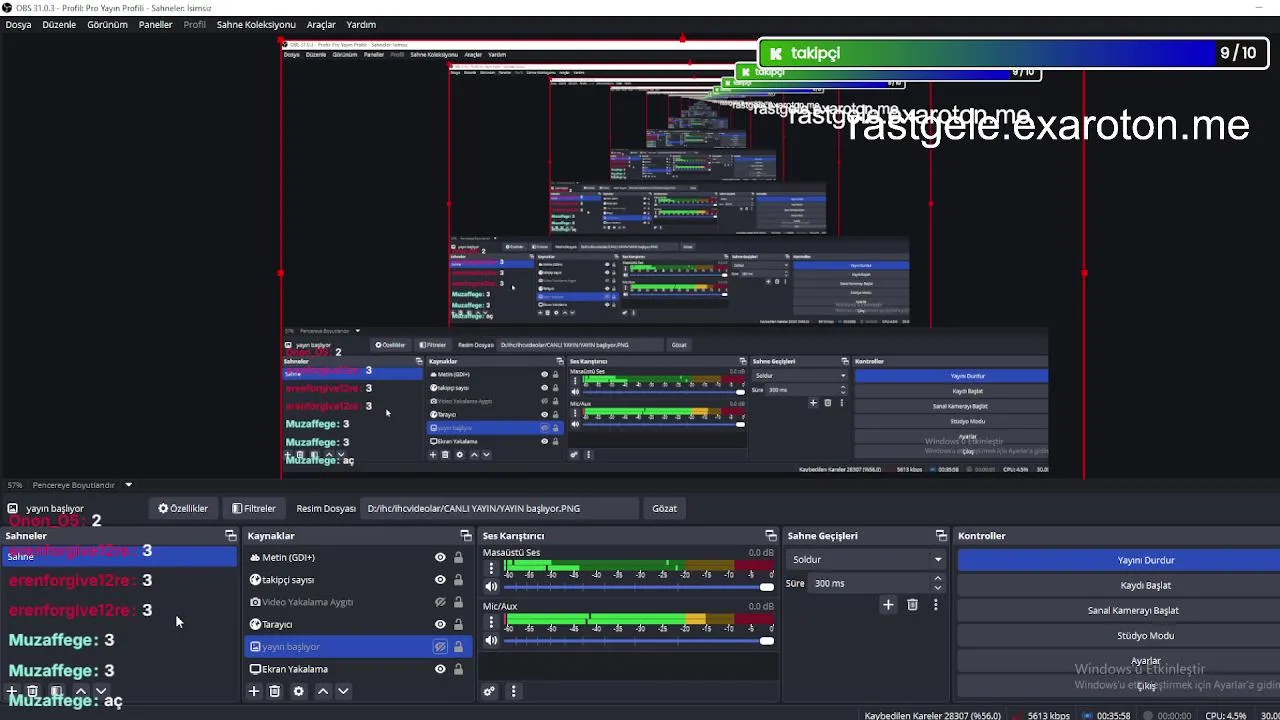
Task: Open transition three-dot properties menu
Action: tap(936, 604)
